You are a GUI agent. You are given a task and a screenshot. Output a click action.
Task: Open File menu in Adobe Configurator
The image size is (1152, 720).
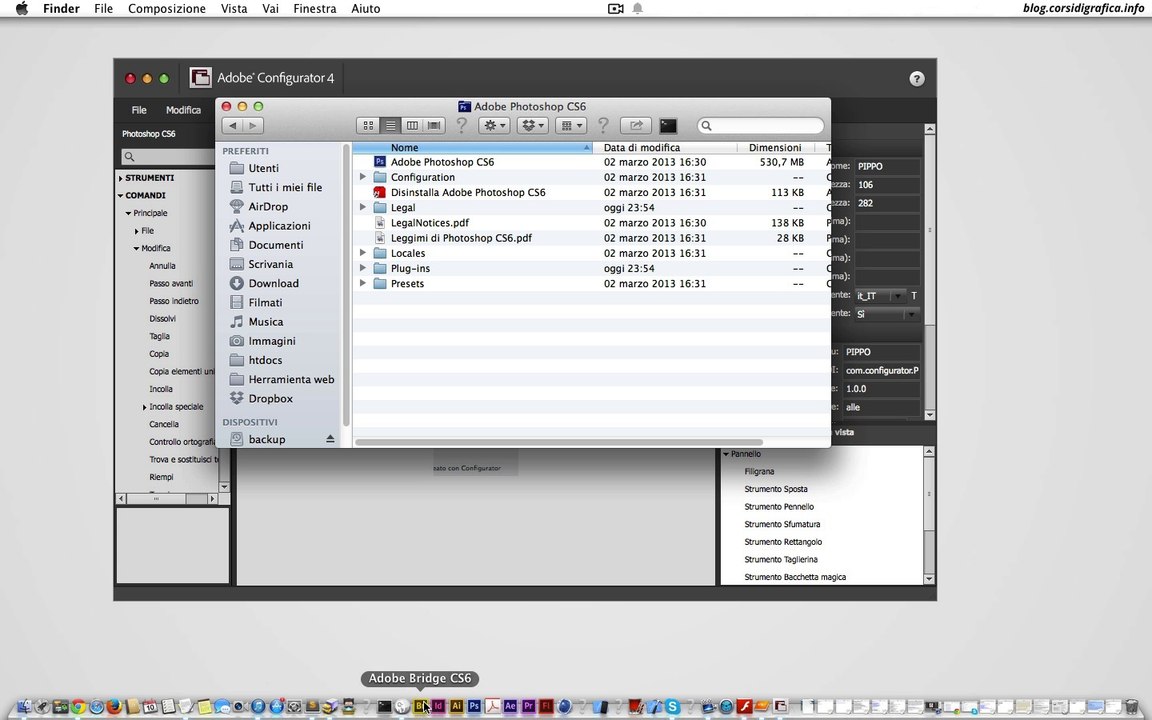[x=139, y=109]
